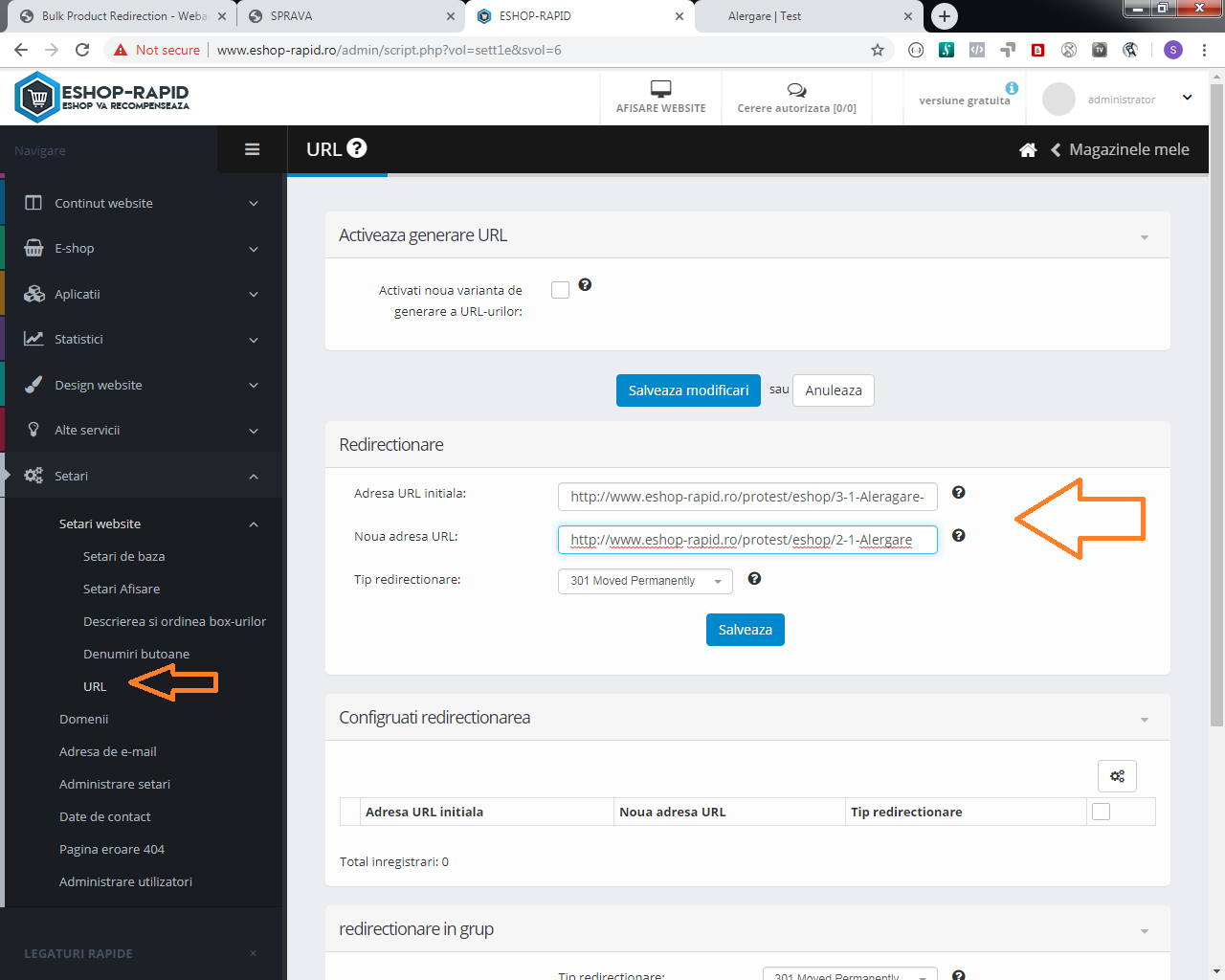This screenshot has height=980, width=1225.
Task: Toggle select-all checkbox in redirect table
Action: click(x=1102, y=812)
